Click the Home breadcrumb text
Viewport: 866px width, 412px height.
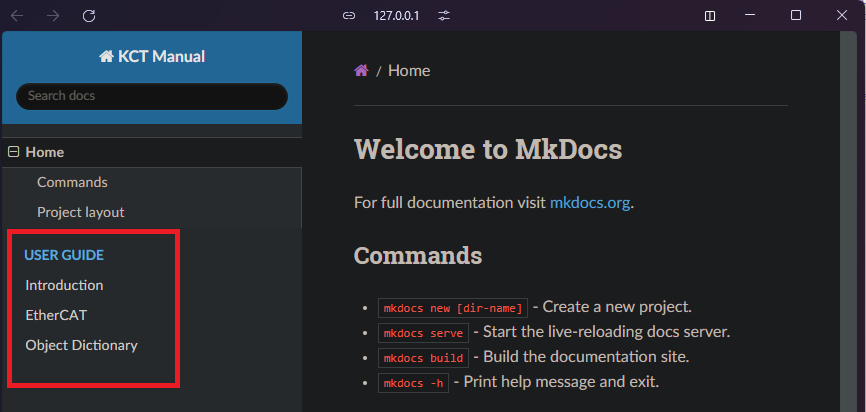tap(409, 71)
